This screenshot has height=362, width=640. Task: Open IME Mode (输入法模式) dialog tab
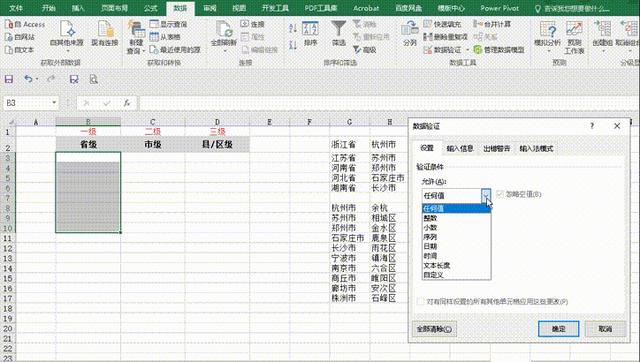(x=536, y=149)
